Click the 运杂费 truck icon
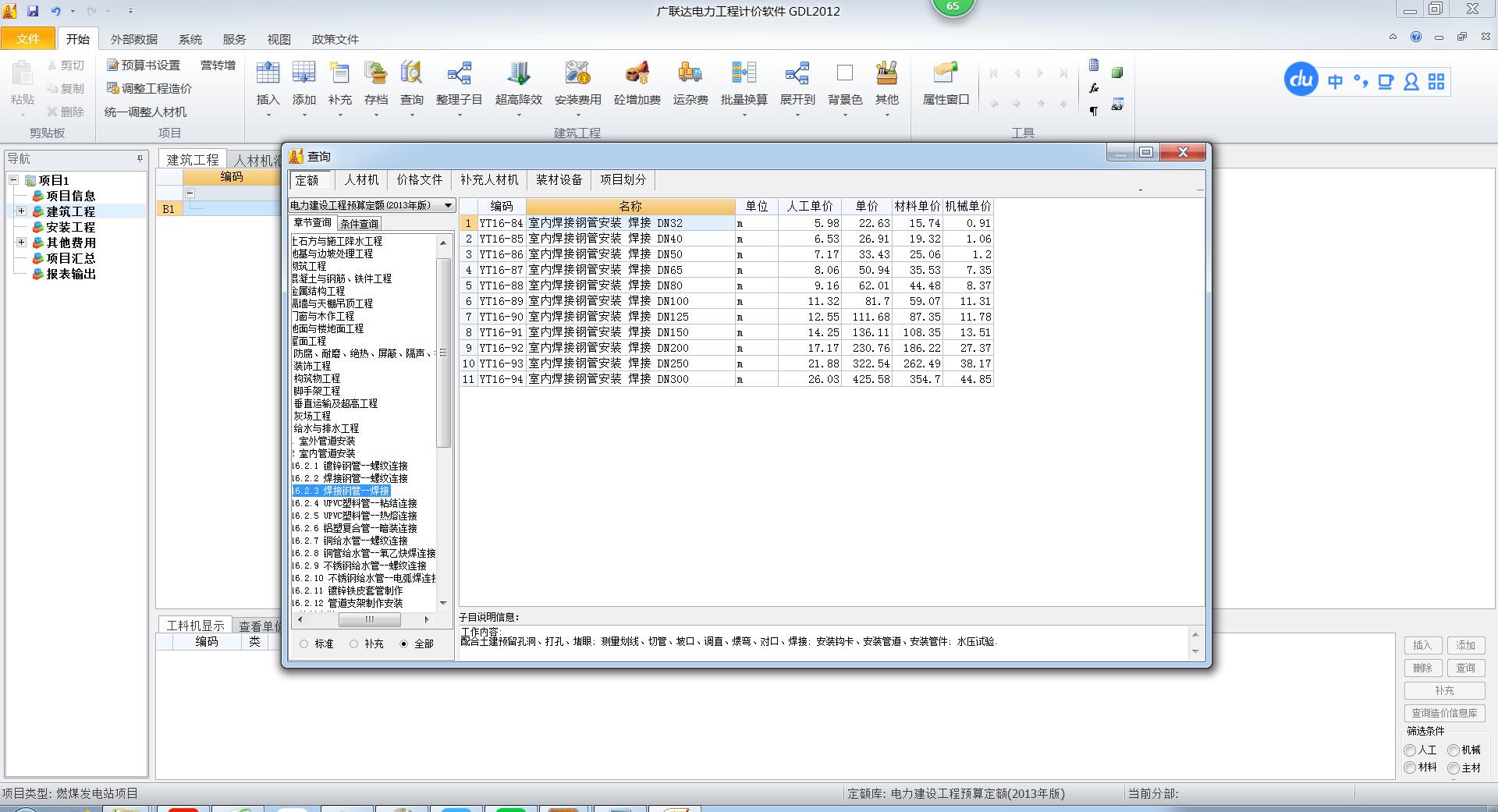This screenshot has width=1498, height=812. coord(690,73)
